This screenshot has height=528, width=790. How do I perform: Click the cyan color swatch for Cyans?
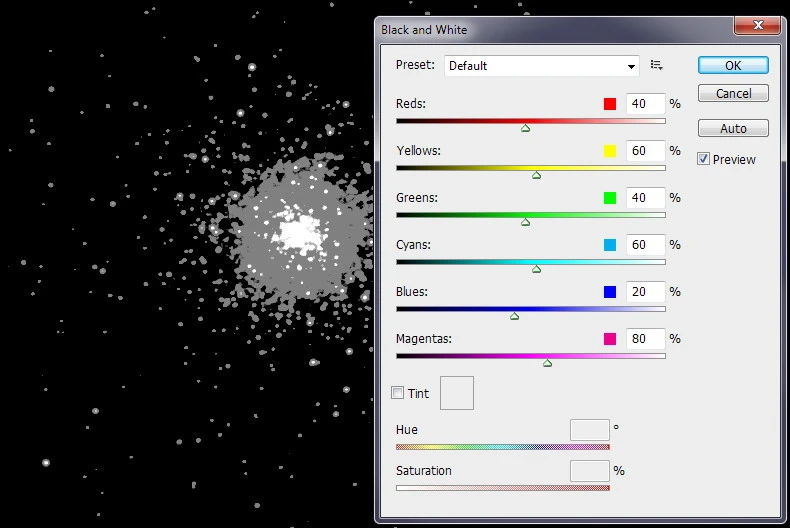coord(610,245)
